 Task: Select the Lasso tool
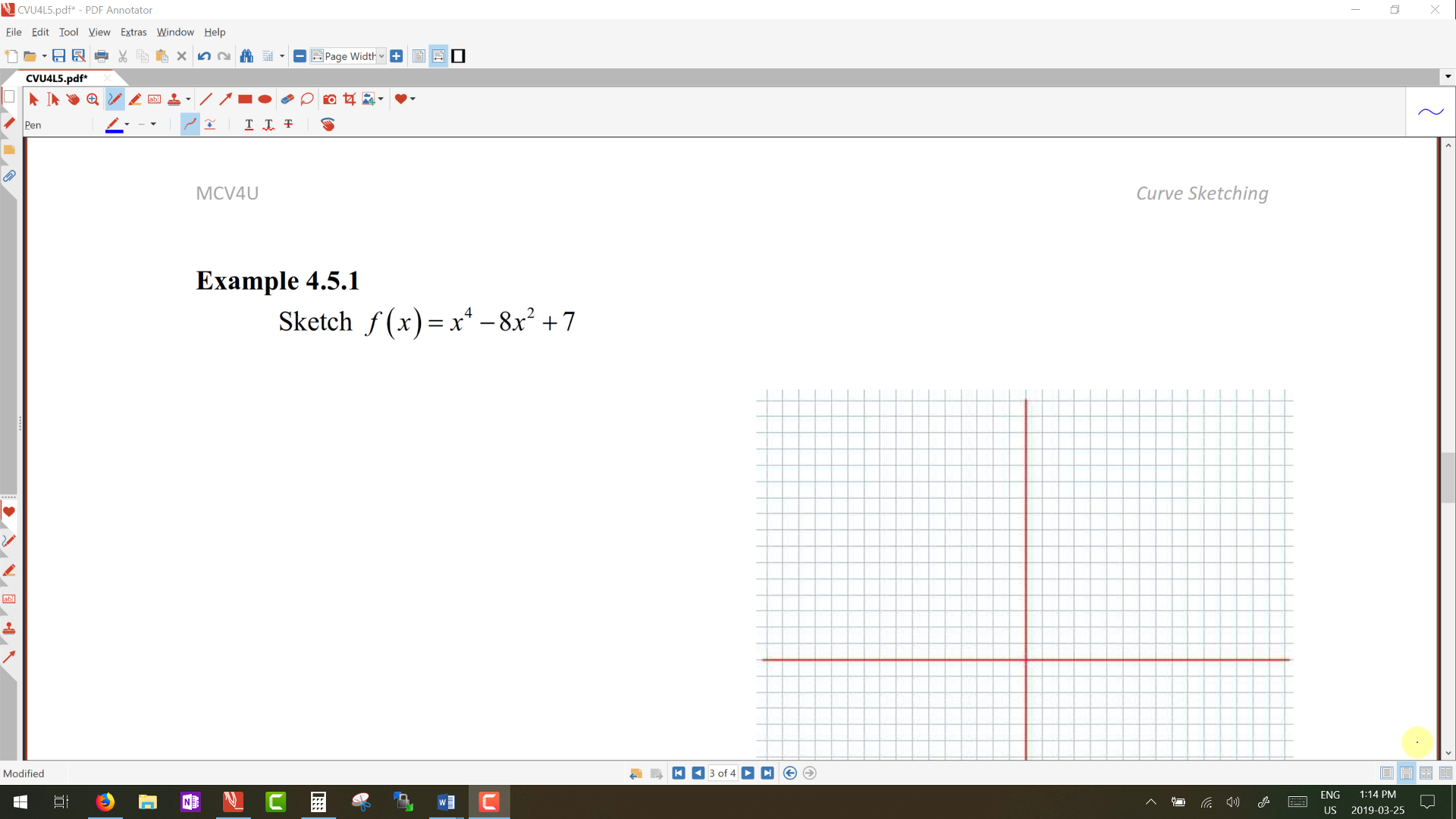point(307,99)
